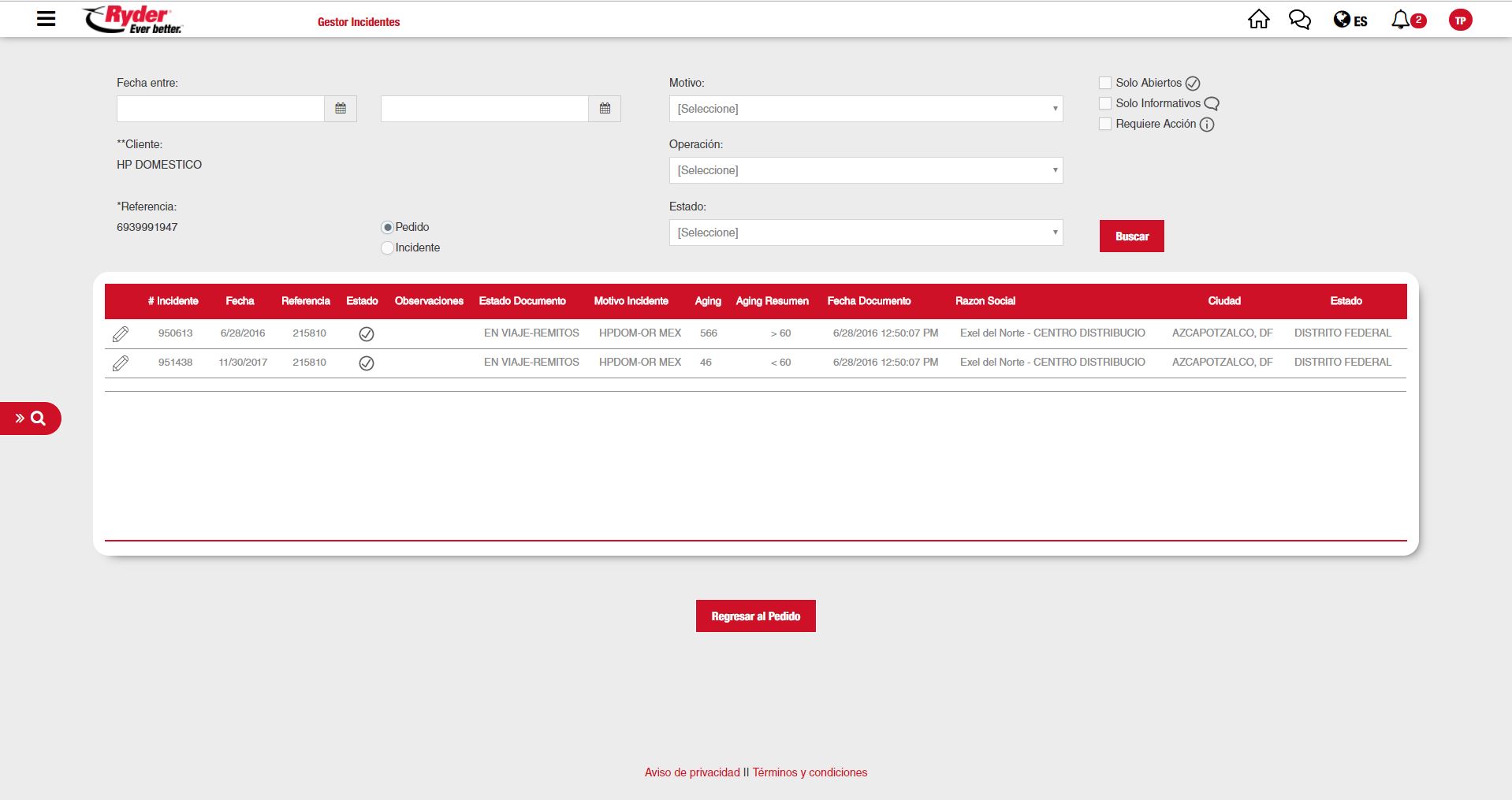Open the Estado filter dropdown

click(866, 233)
